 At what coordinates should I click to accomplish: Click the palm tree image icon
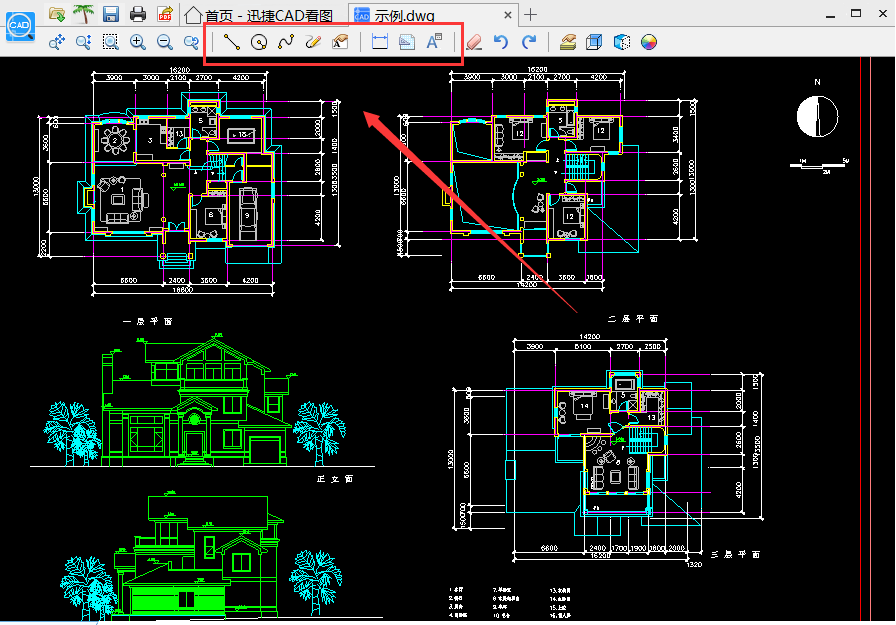pos(83,14)
